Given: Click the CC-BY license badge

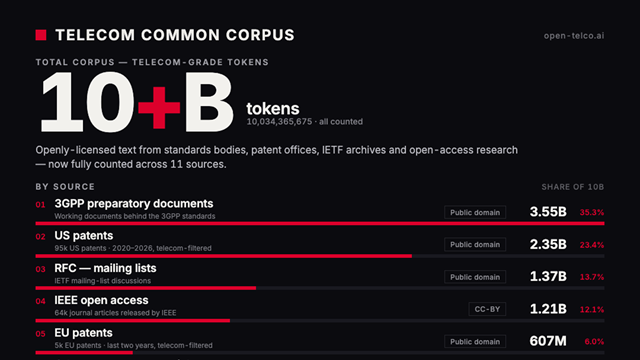Looking at the screenshot, I should click(487, 309).
